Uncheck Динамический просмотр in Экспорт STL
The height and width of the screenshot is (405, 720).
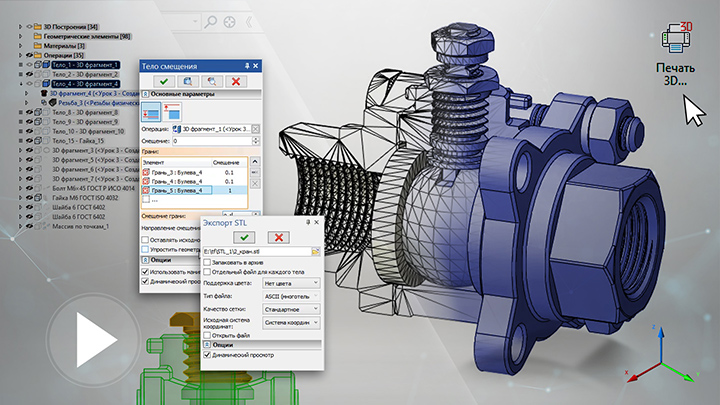pos(207,355)
